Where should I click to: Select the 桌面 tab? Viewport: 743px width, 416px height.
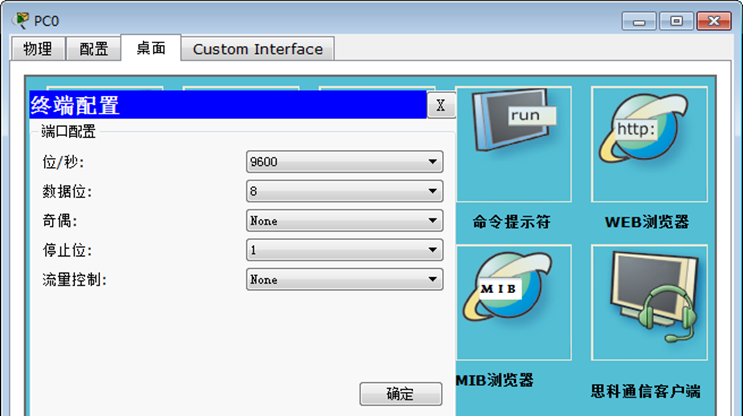(151, 48)
